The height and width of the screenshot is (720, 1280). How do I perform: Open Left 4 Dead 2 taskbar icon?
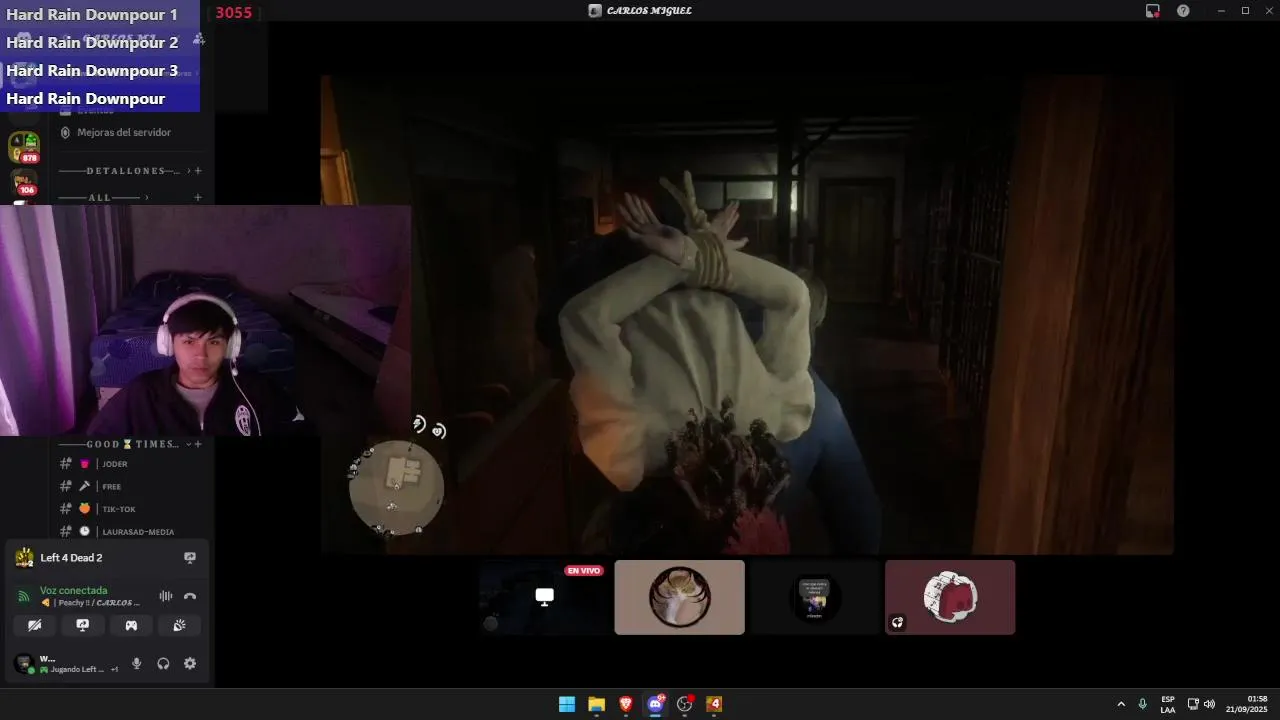(x=714, y=704)
